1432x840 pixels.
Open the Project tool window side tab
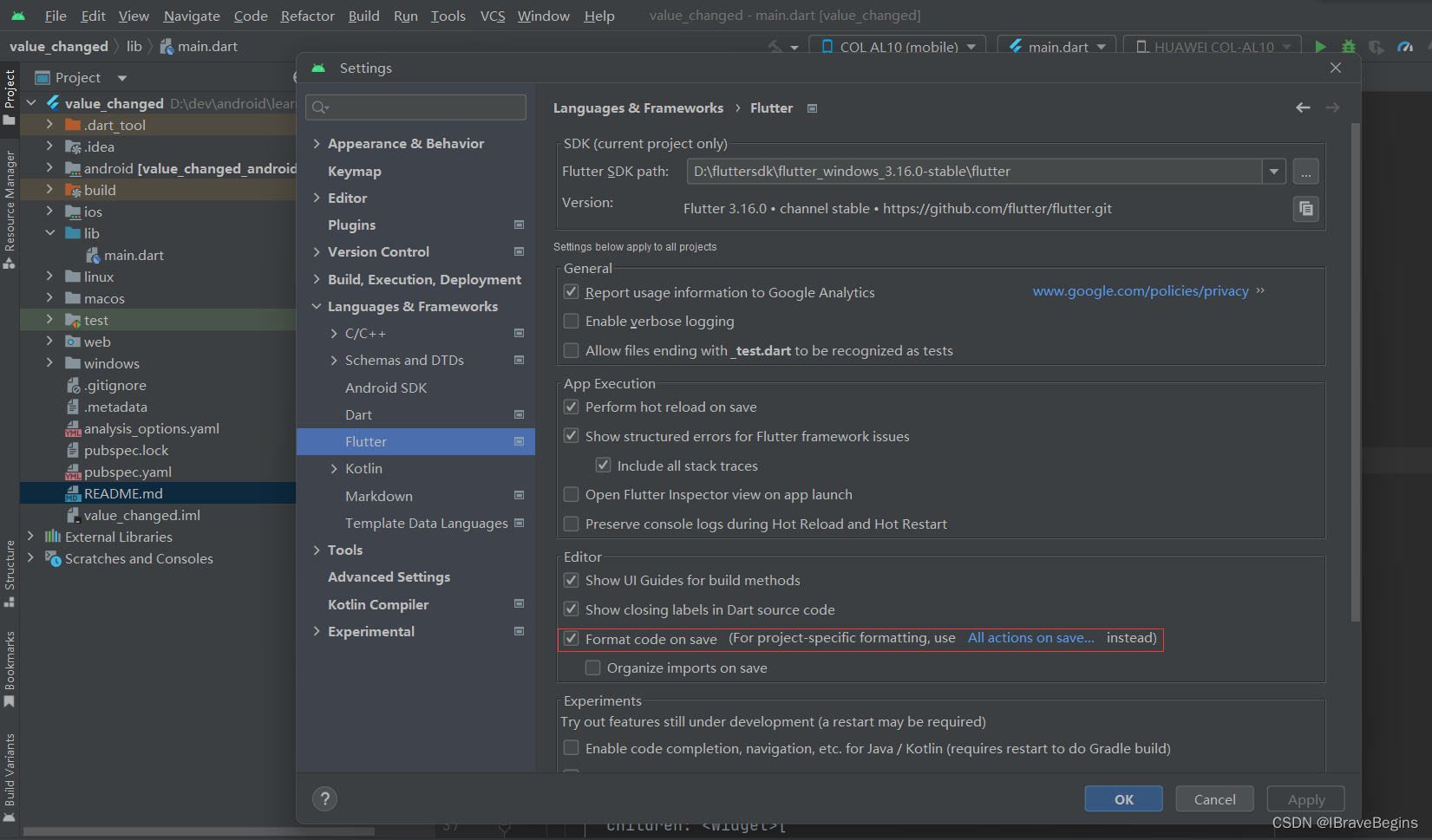10,96
